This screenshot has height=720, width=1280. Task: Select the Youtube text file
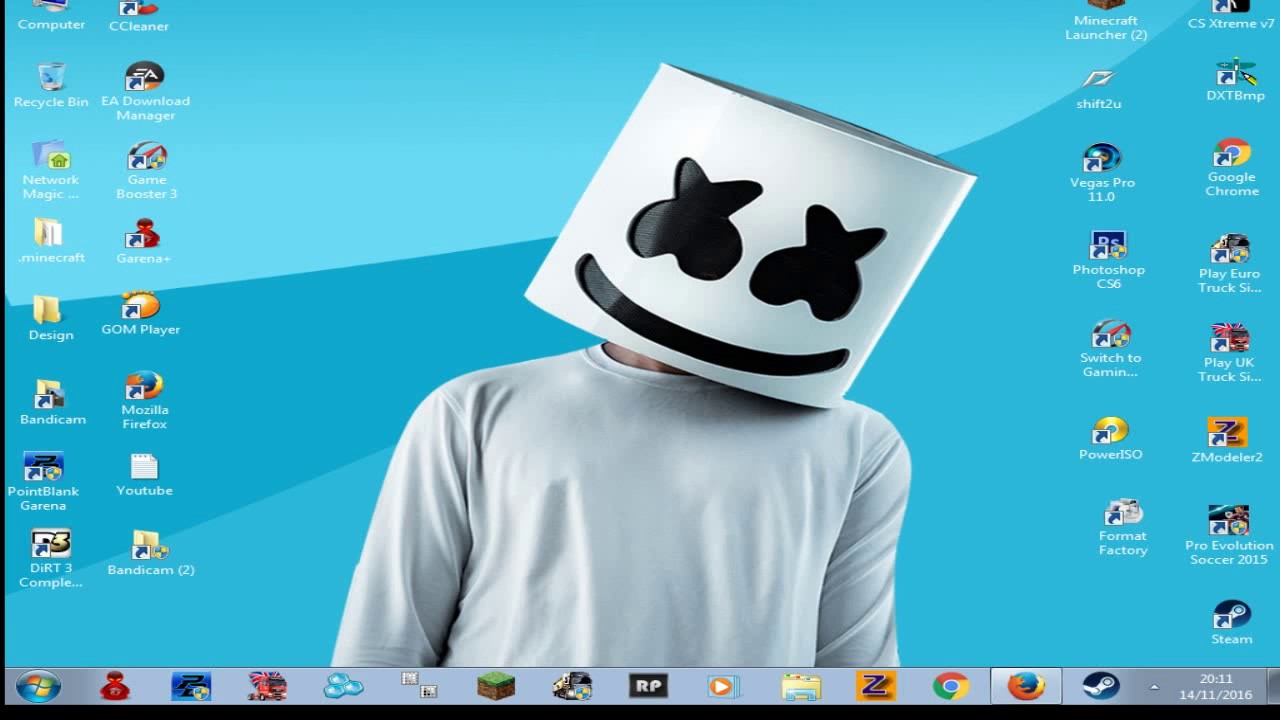pyautogui.click(x=144, y=475)
